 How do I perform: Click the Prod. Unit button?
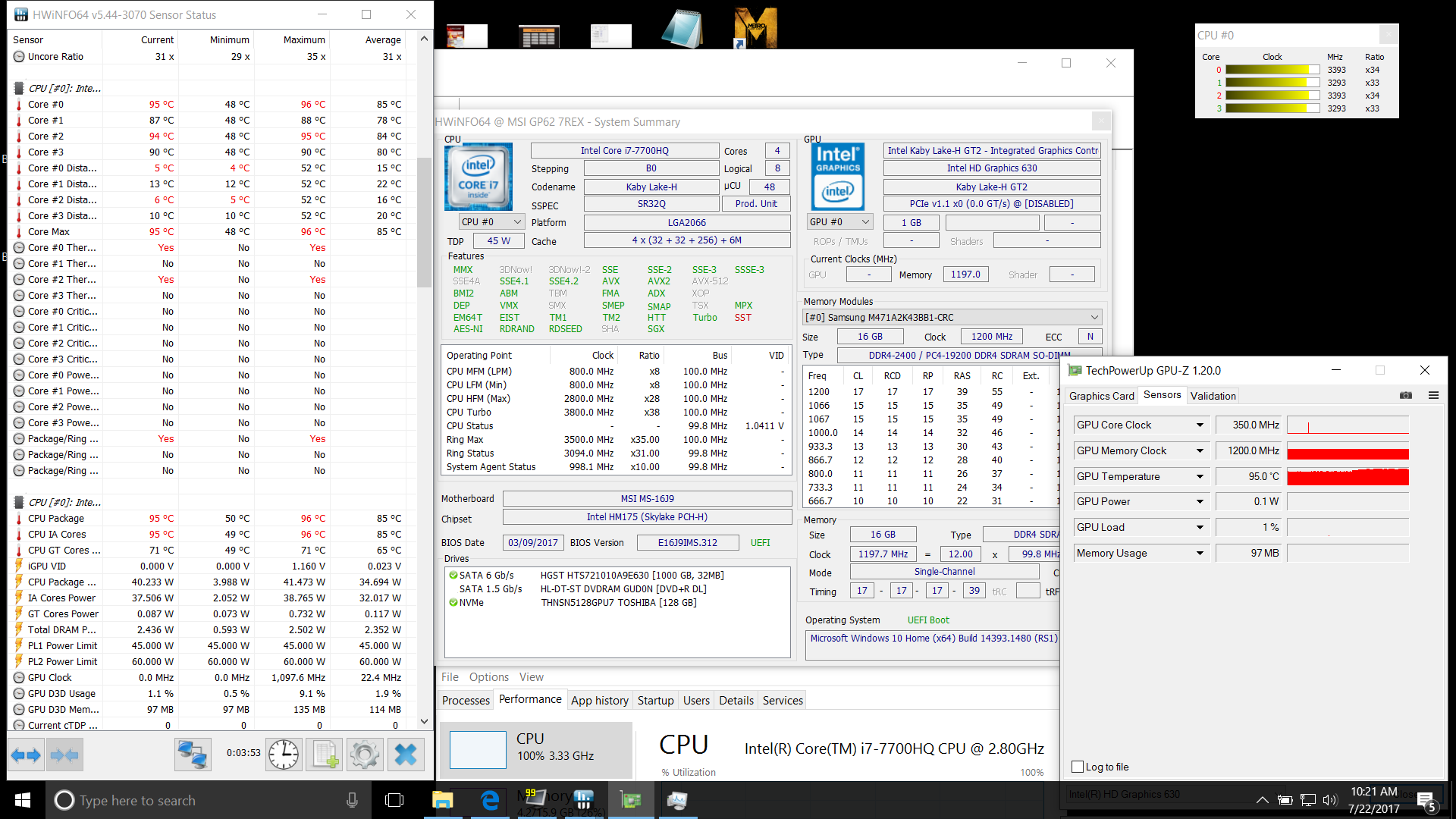[x=756, y=204]
